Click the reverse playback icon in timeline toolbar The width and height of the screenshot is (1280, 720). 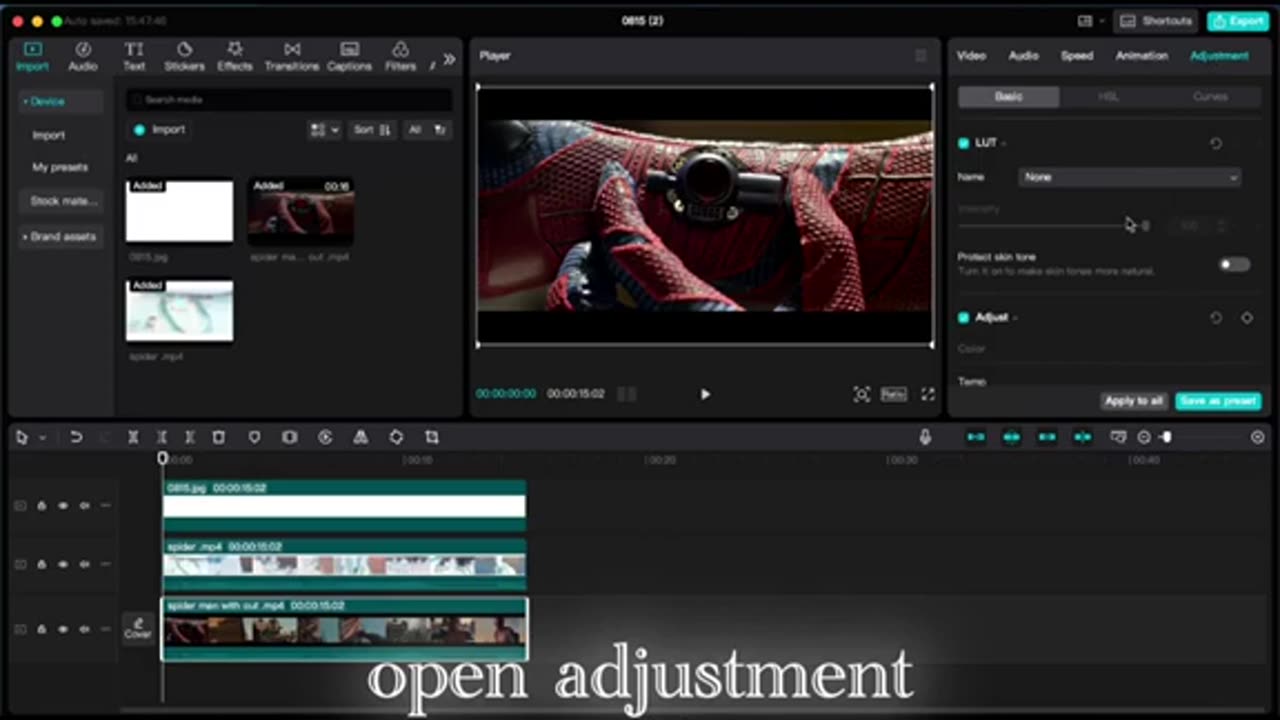click(325, 437)
